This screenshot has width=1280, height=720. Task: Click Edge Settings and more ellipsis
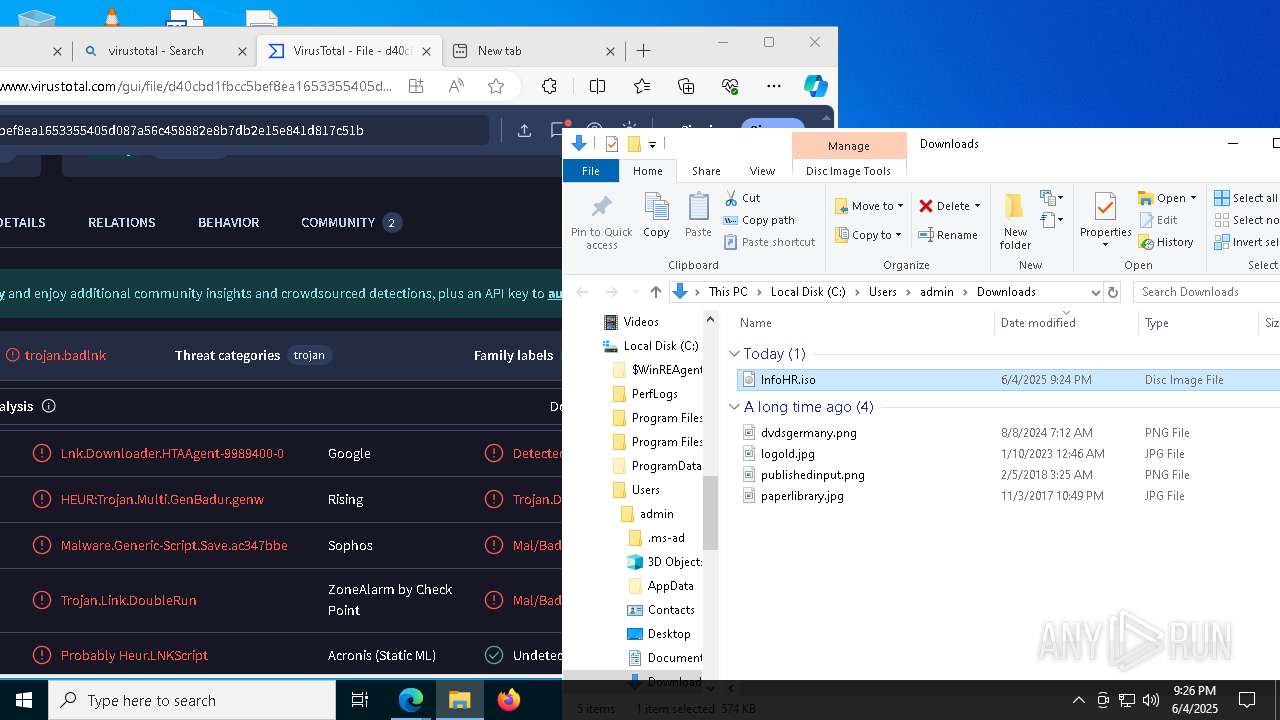774,86
